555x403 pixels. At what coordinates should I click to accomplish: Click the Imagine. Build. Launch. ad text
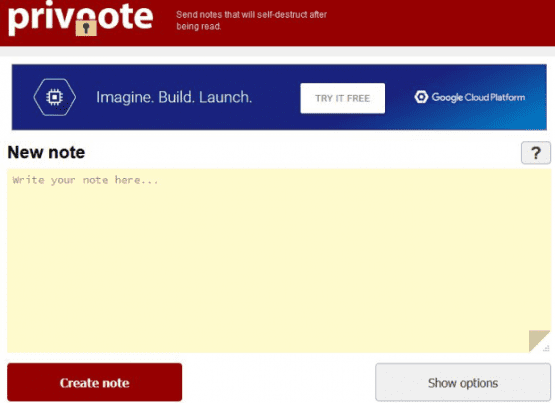point(174,97)
